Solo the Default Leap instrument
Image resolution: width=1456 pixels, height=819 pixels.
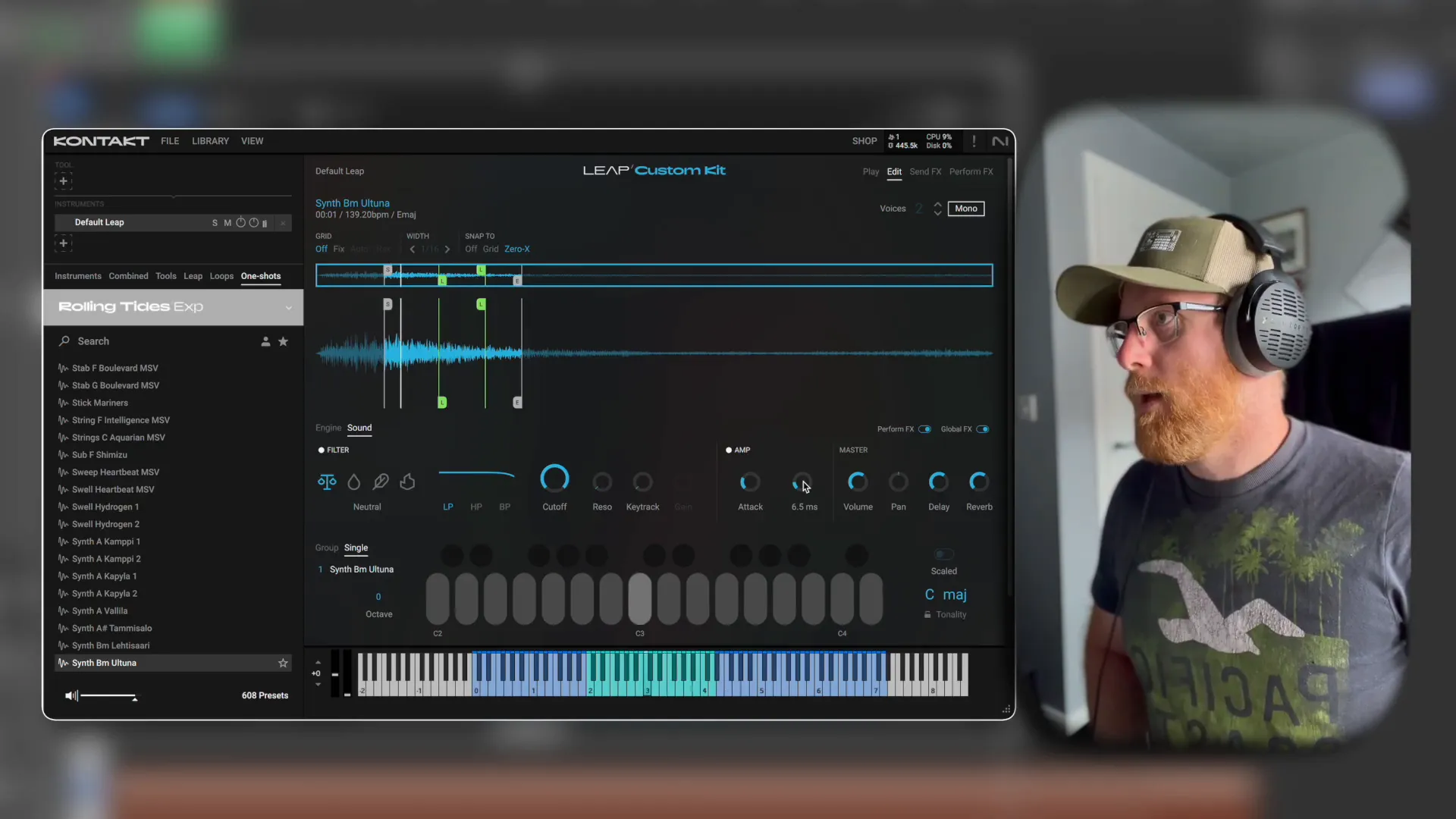tap(215, 223)
